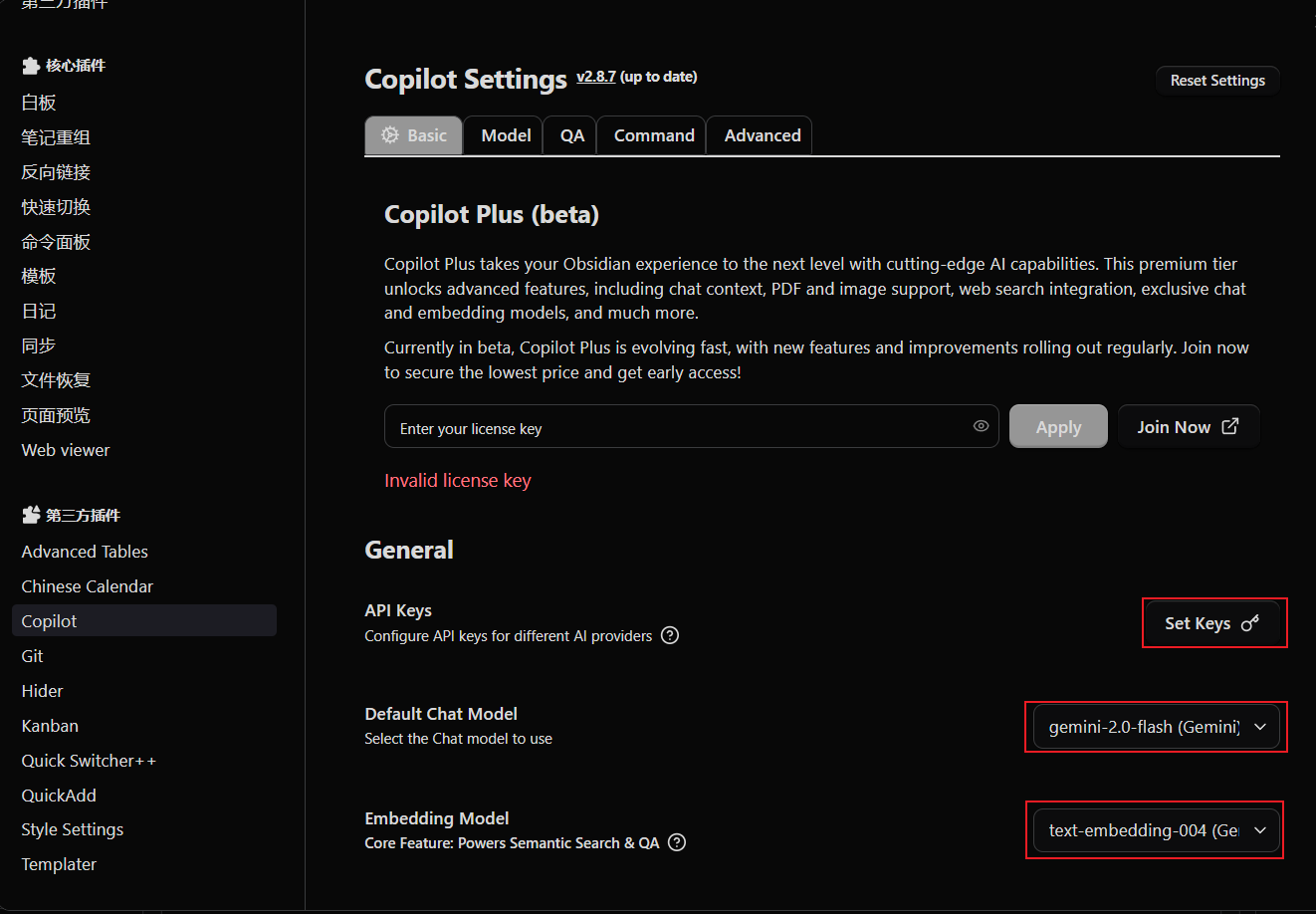1316x914 pixels.
Task: Open Embedding Model dropdown
Action: coord(1156,830)
